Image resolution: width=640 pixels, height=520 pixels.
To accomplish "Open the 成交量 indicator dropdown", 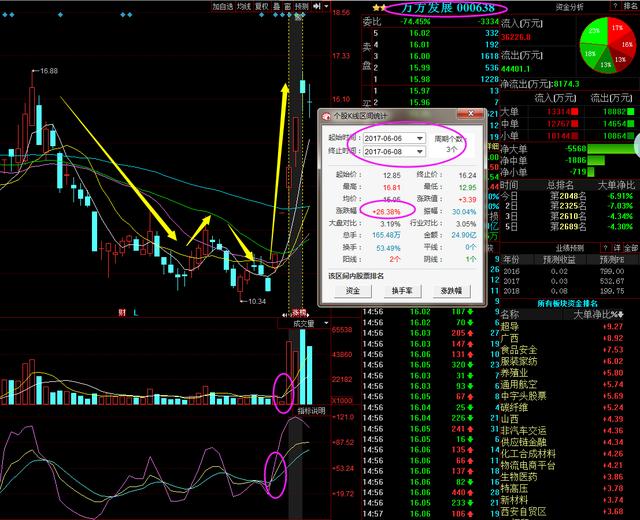I will [326, 324].
